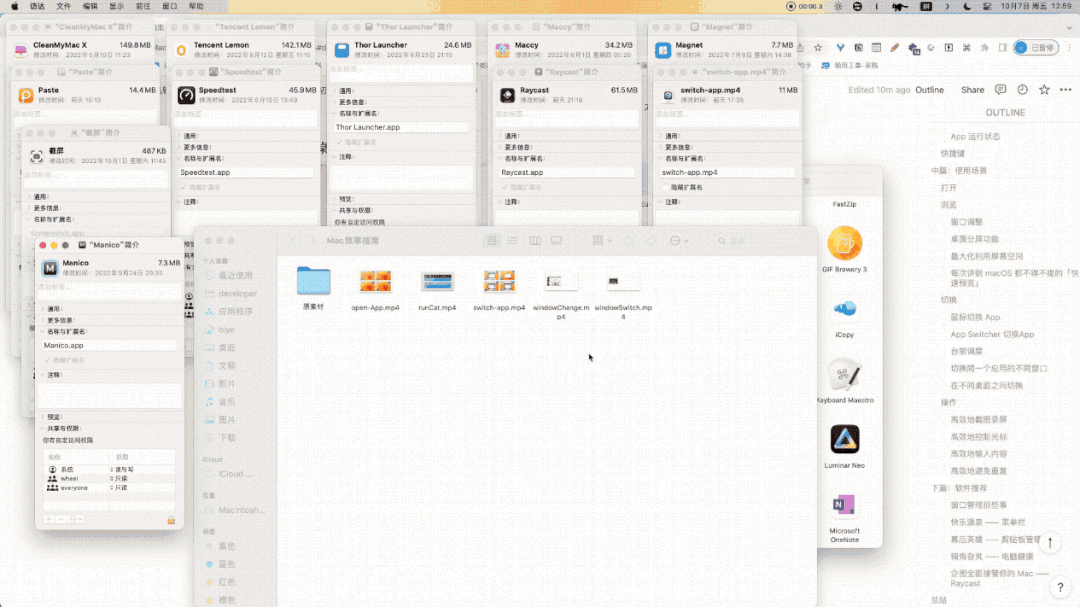Image resolution: width=1080 pixels, height=607 pixels.
Task: Open privilege dropdown for wheel in Manico info
Action: 121,479
